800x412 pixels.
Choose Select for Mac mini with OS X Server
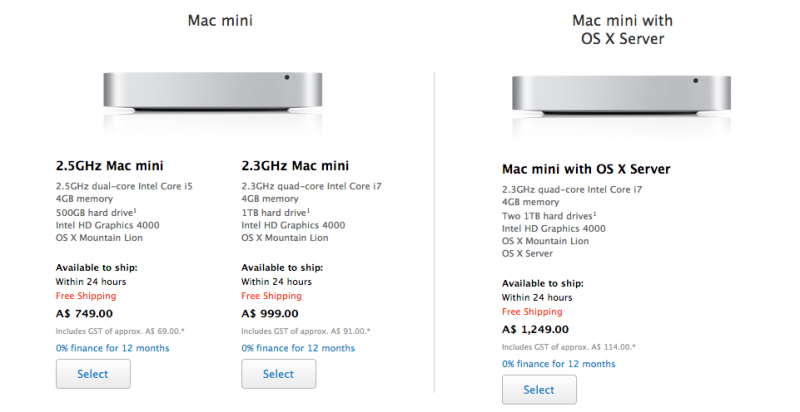[x=538, y=389]
